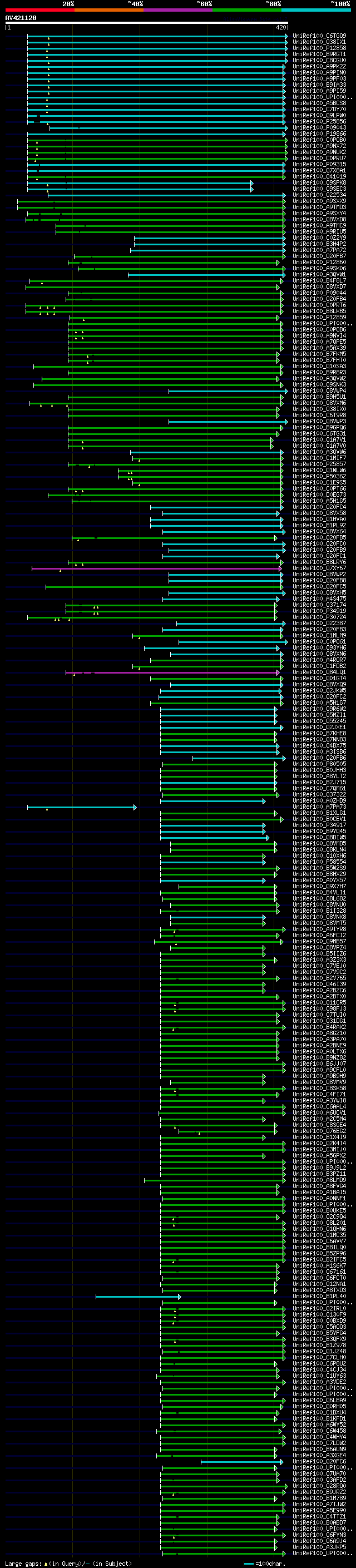The image size is (356, 1568).
Task: Select hit label UniRef100_B9RGT1
Action: coord(319,54)
